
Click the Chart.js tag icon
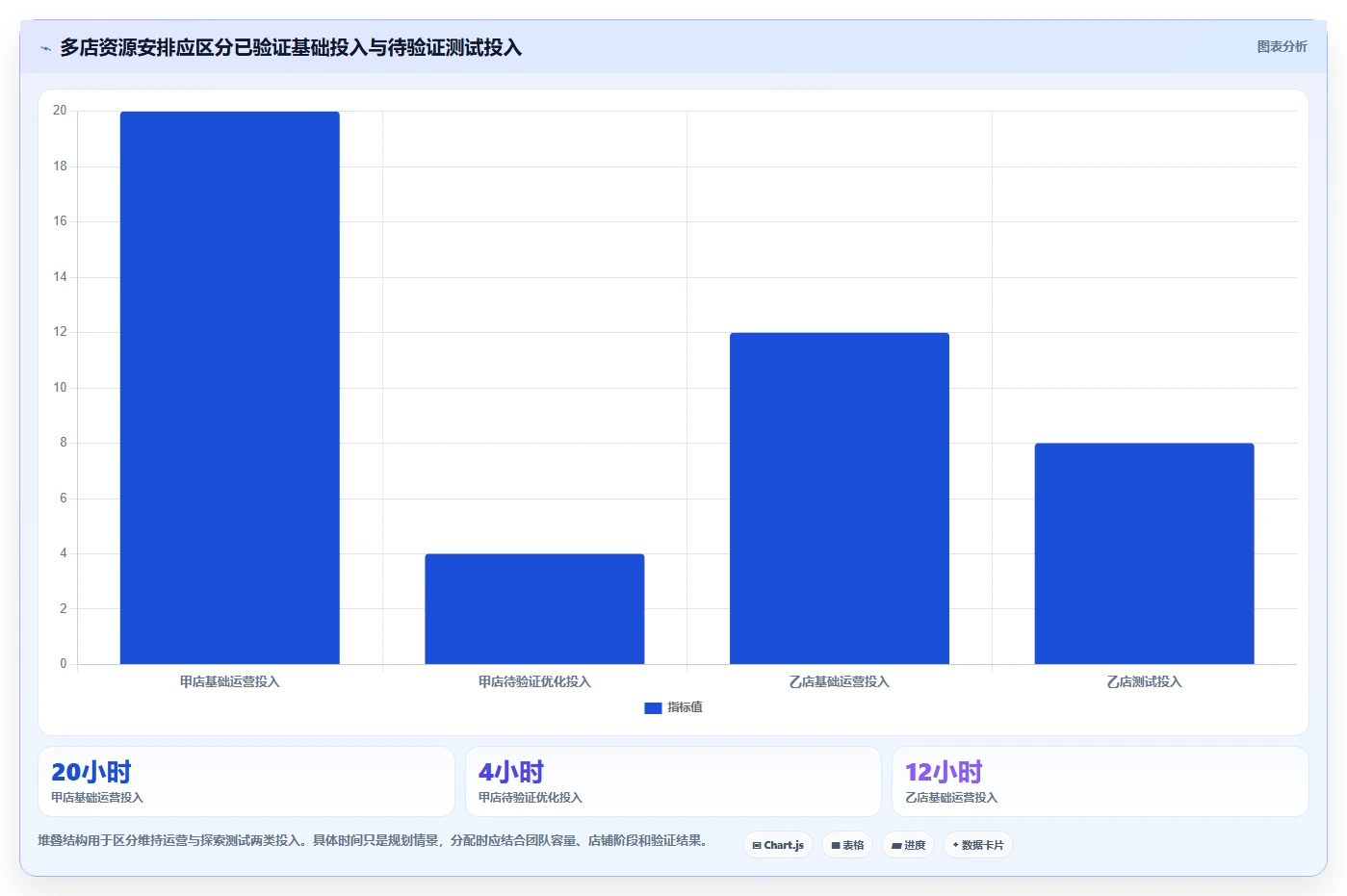(757, 846)
